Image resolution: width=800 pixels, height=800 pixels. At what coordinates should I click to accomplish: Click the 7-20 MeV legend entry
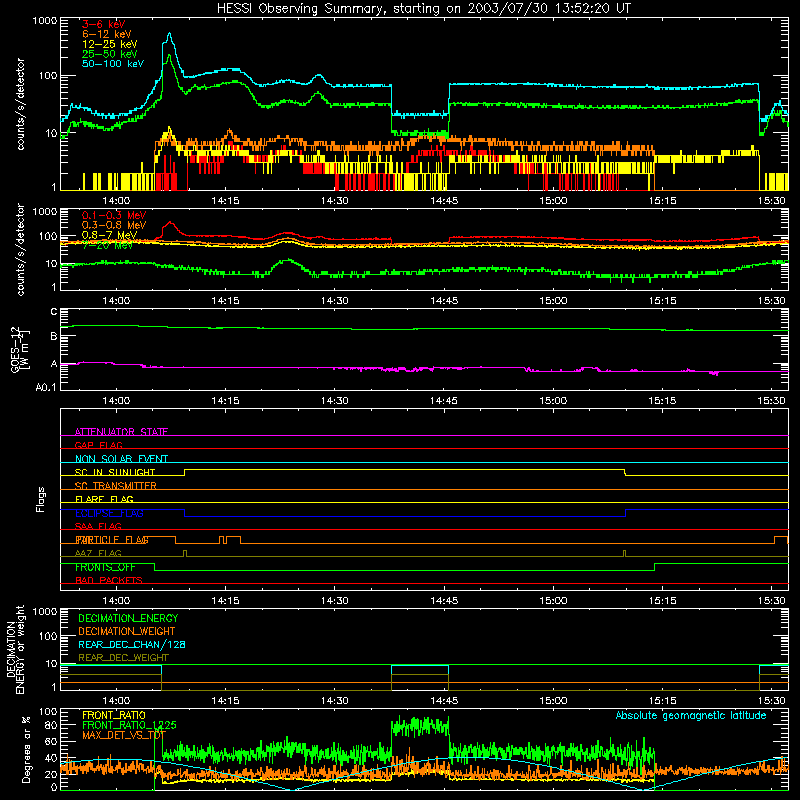tap(107, 245)
